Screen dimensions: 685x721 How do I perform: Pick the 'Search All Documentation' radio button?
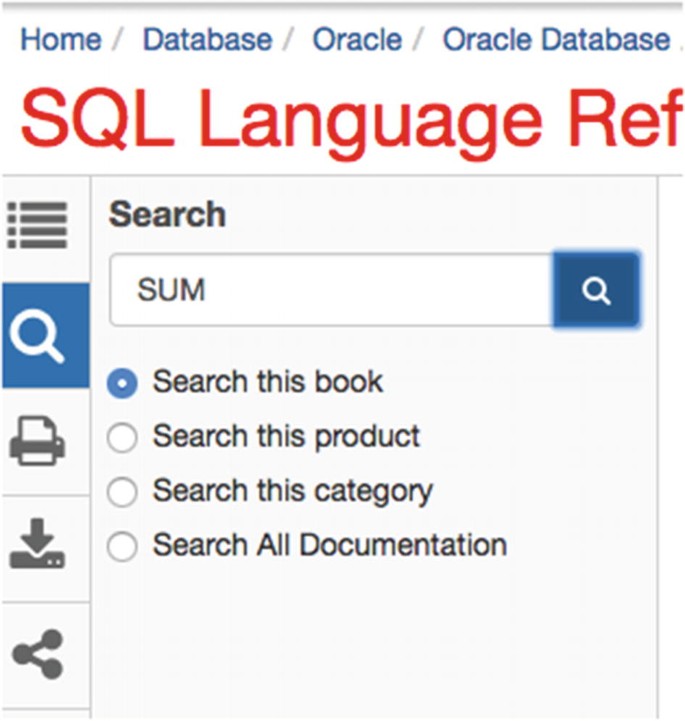(x=122, y=546)
